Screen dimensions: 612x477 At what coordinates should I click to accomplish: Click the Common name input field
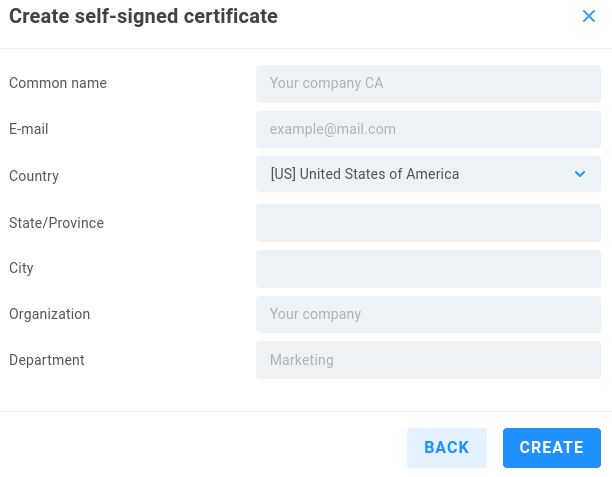click(x=428, y=84)
